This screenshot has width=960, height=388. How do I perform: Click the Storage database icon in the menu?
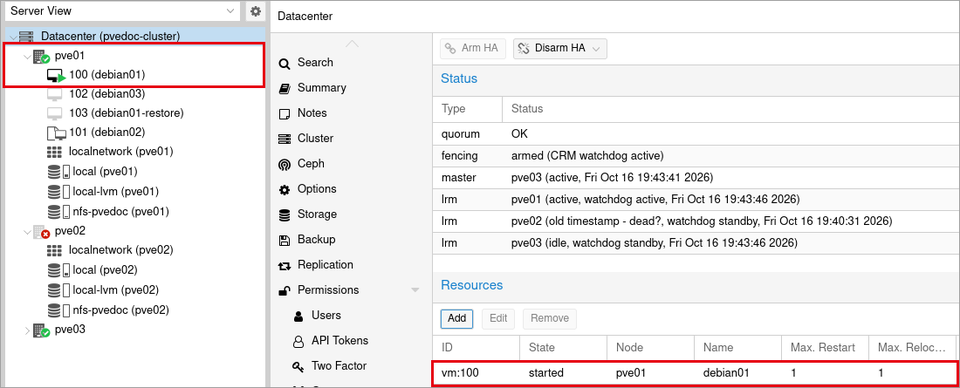point(284,215)
